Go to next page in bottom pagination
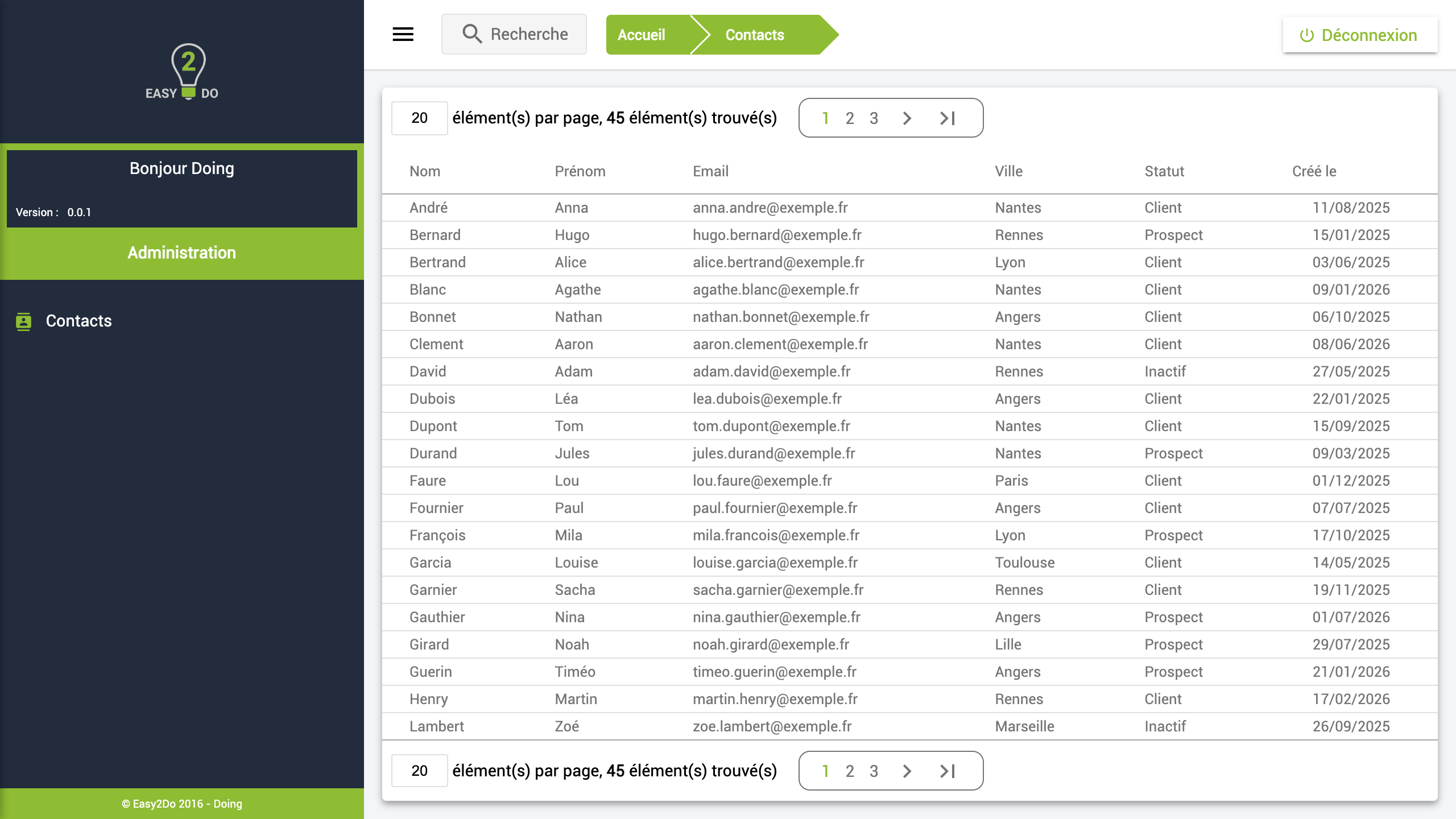The width and height of the screenshot is (1456, 819). point(907,771)
